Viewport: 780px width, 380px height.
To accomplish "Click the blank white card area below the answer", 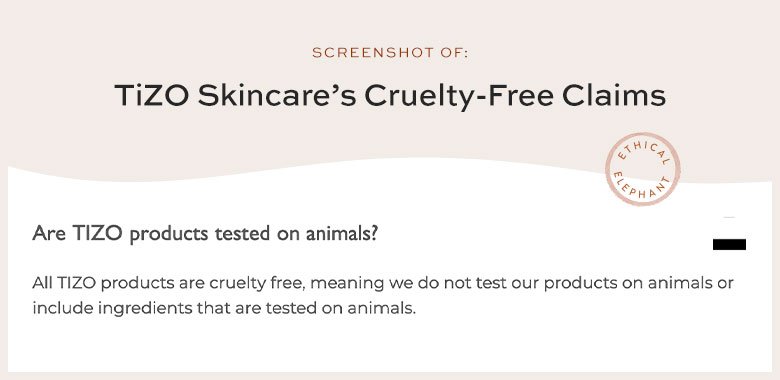I will tap(390, 347).
